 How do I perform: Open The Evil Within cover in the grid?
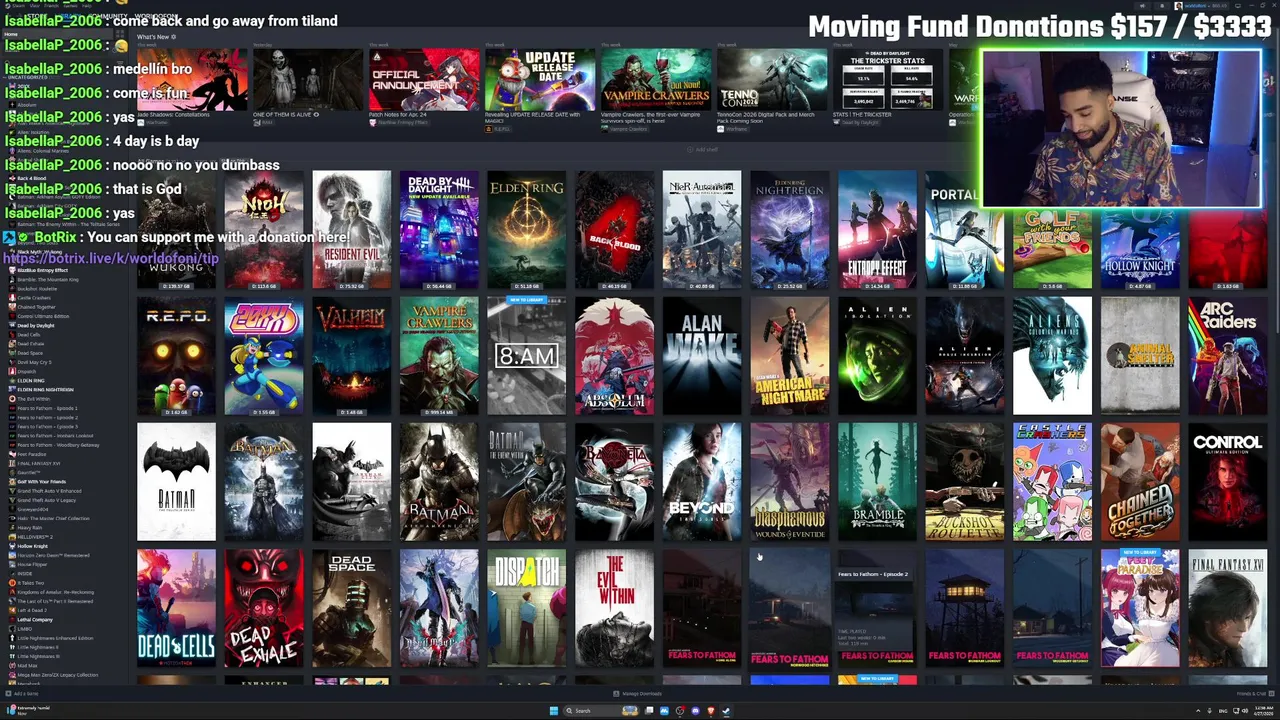614,608
